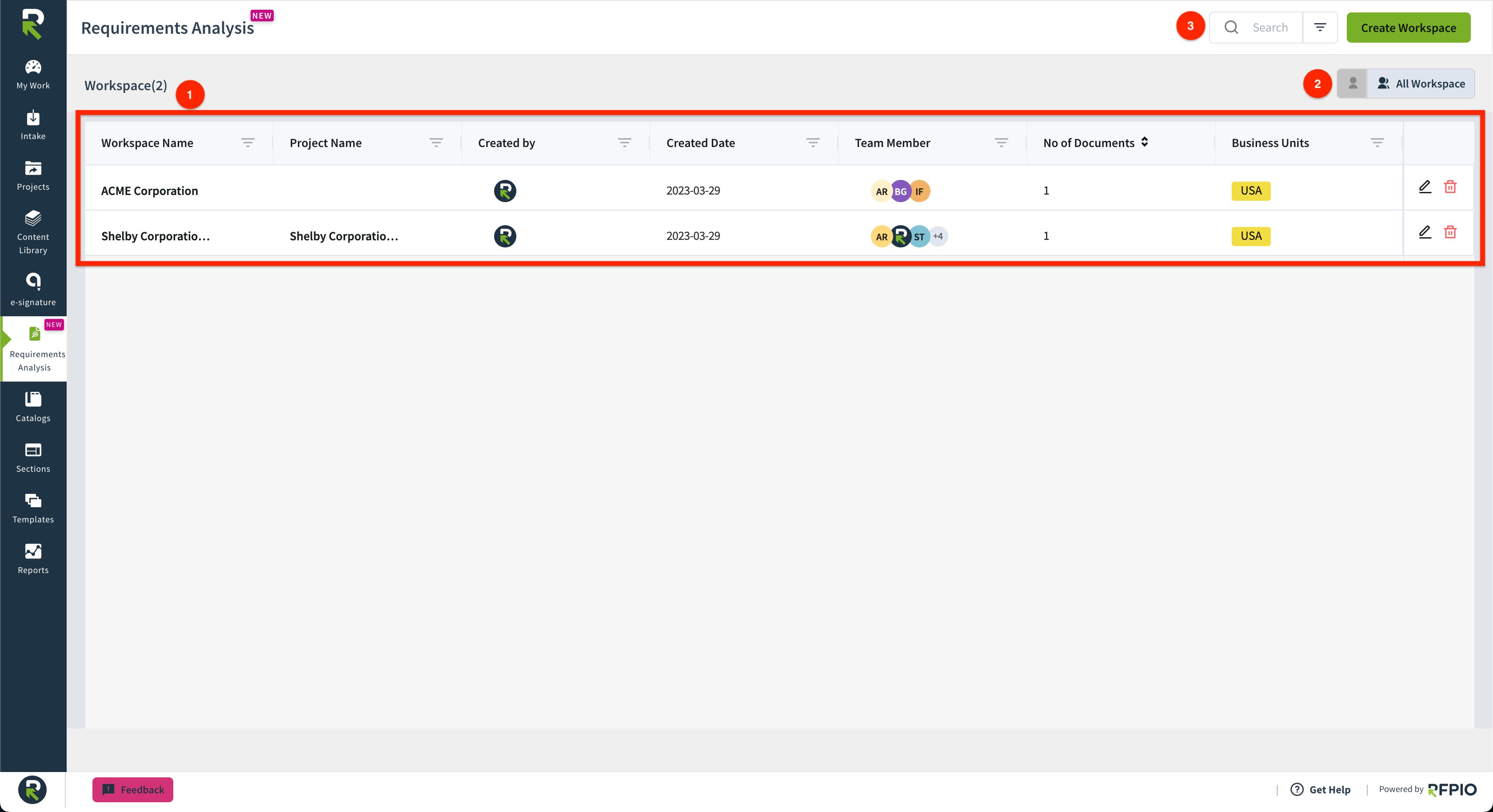Open My Work in the sidebar
The image size is (1493, 812).
coord(33,75)
